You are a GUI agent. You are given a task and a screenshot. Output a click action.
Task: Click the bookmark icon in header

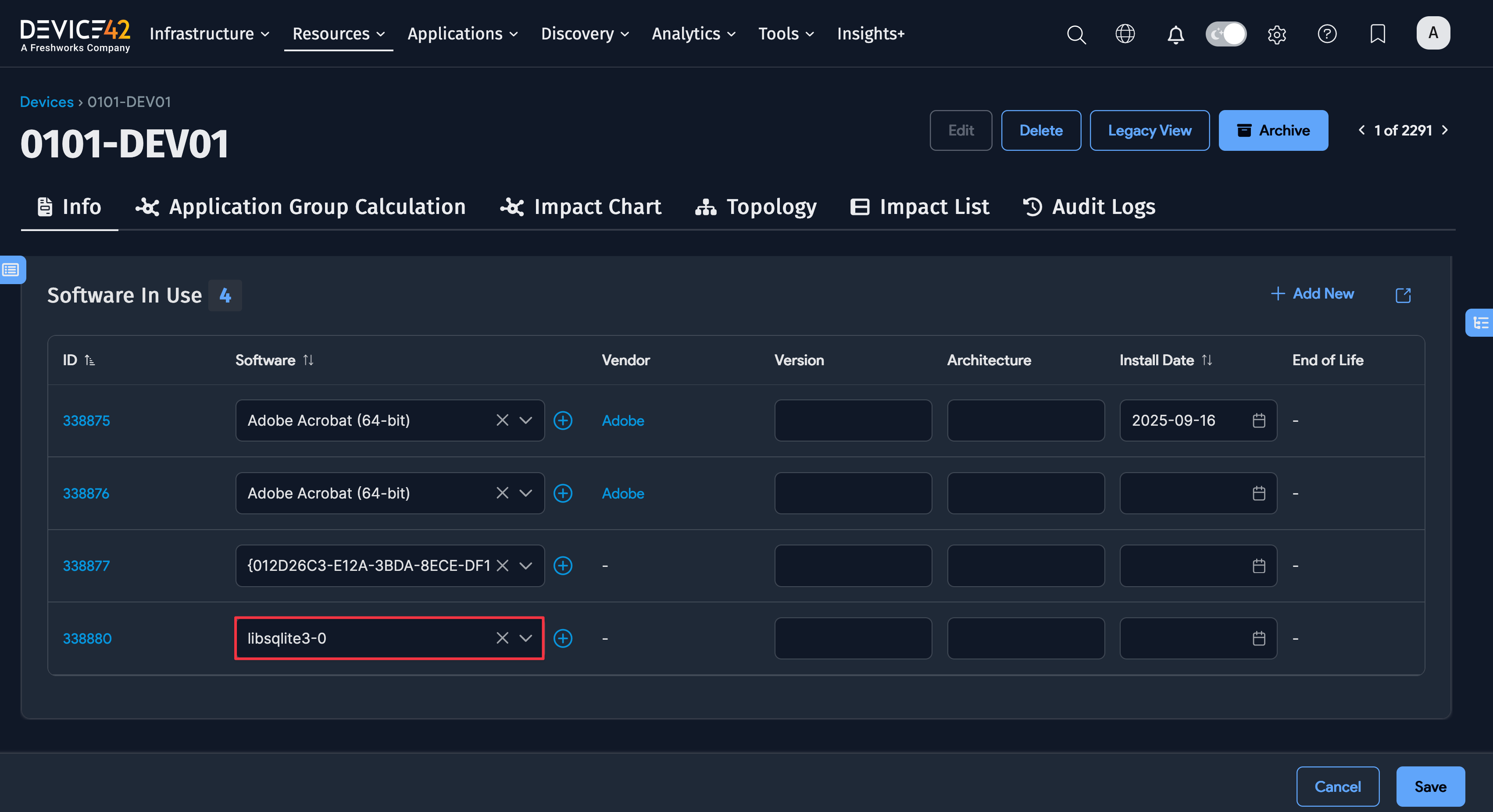click(x=1378, y=34)
